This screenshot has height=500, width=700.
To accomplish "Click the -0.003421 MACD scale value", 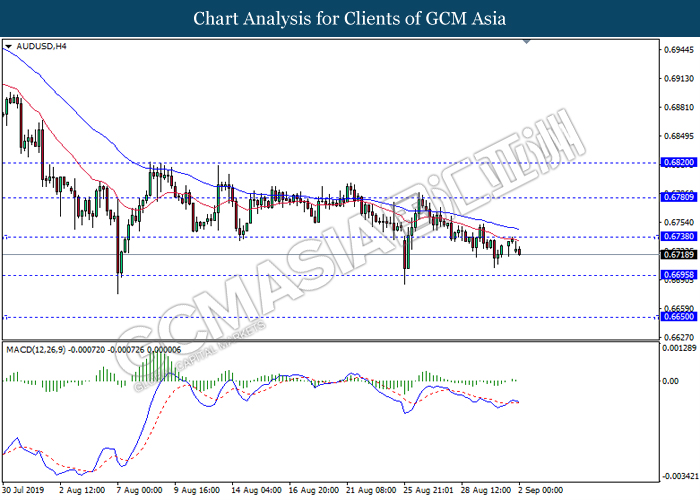I will point(680,476).
